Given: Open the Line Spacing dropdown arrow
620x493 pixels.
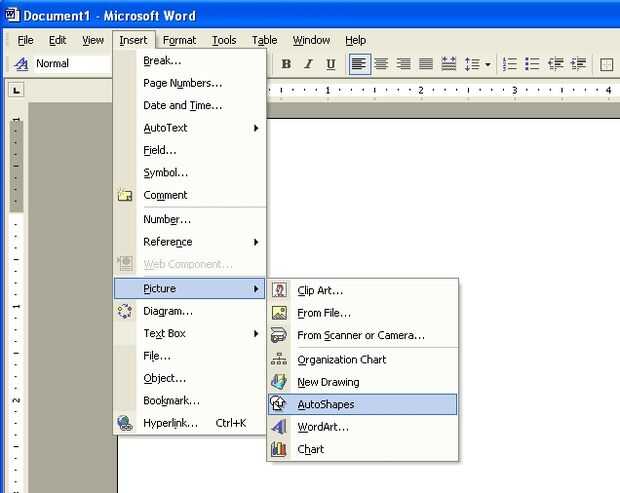Looking at the screenshot, I should [488, 64].
